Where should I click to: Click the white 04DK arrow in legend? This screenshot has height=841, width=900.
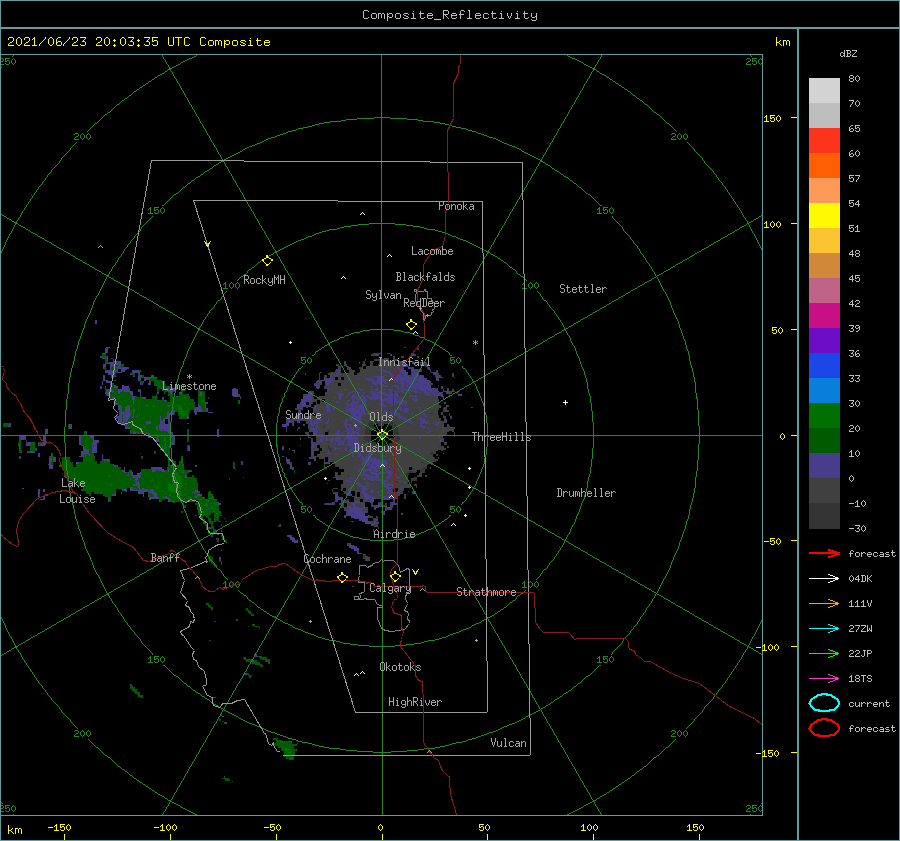tap(824, 579)
